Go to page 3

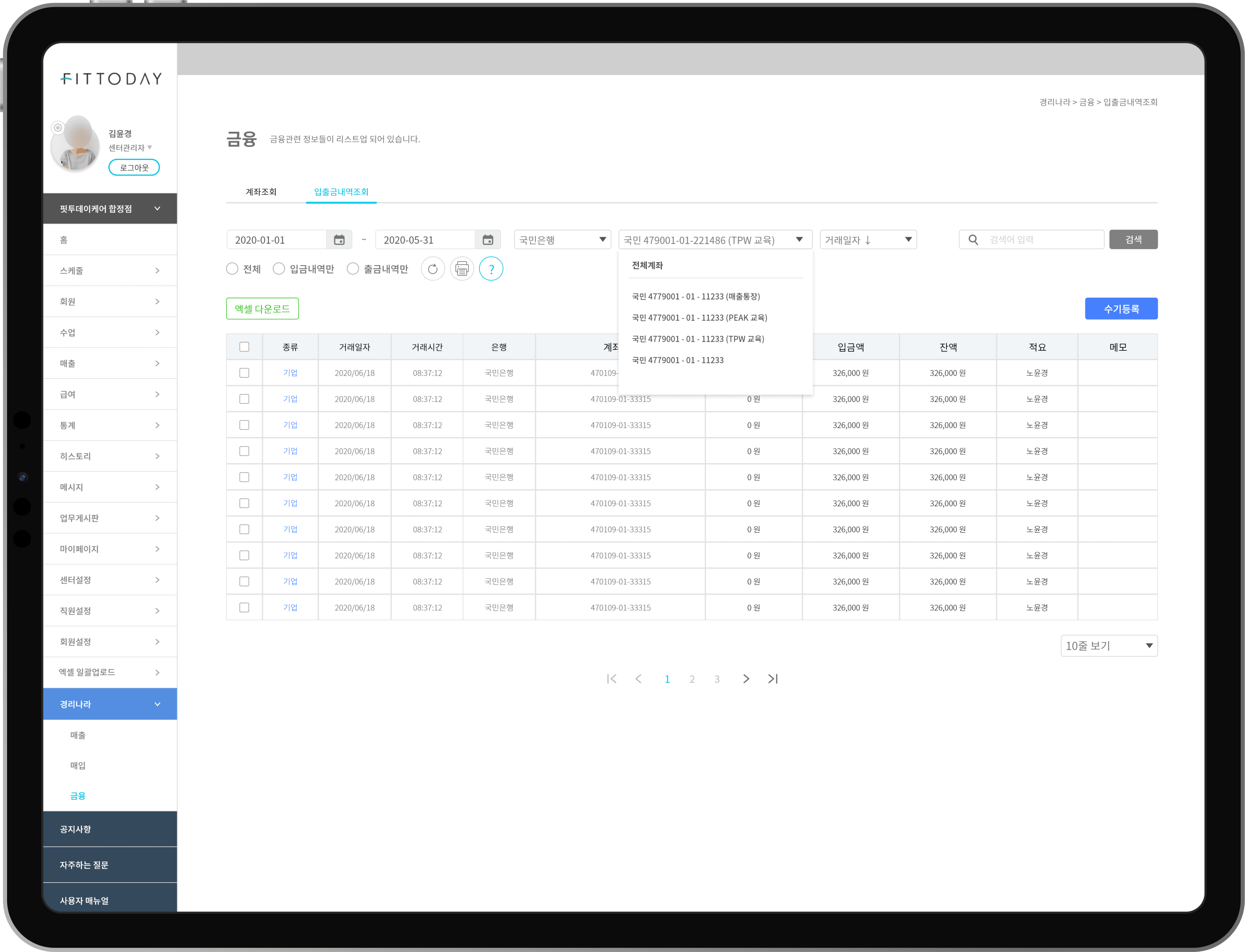click(x=717, y=679)
